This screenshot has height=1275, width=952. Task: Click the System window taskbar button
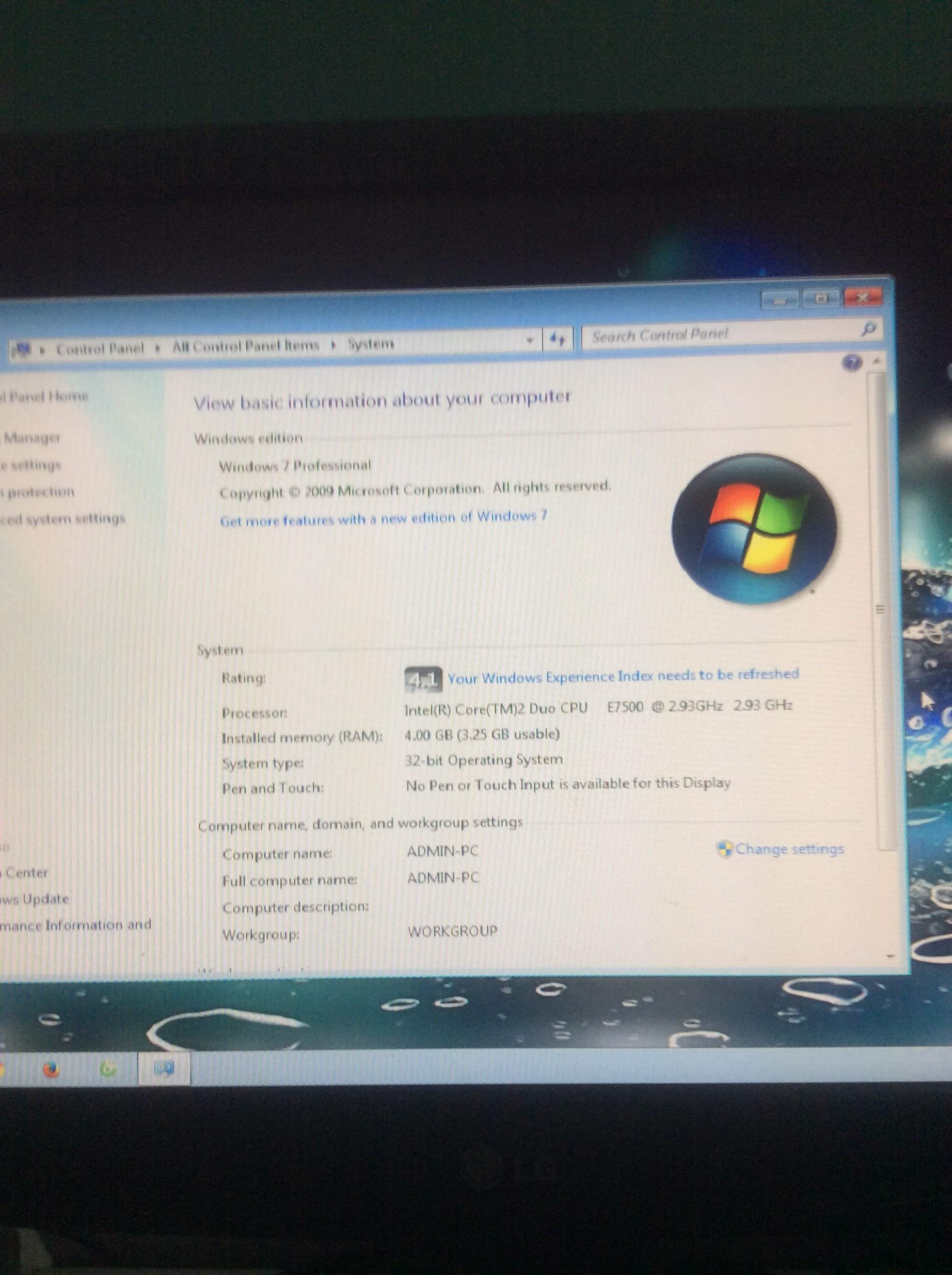coord(164,1069)
